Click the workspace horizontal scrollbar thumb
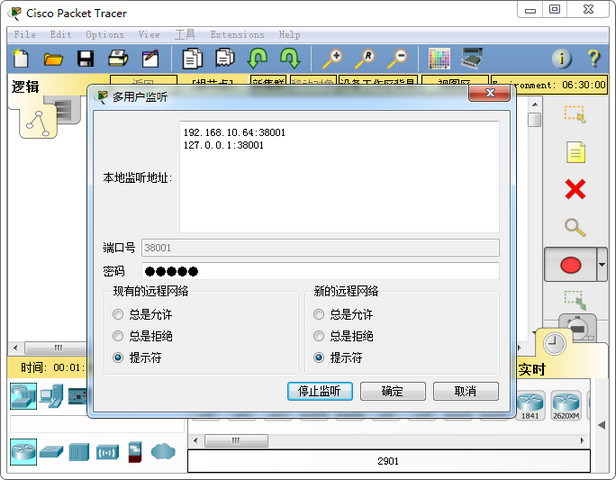Screen dimensions: 616x480 click(x=56, y=348)
